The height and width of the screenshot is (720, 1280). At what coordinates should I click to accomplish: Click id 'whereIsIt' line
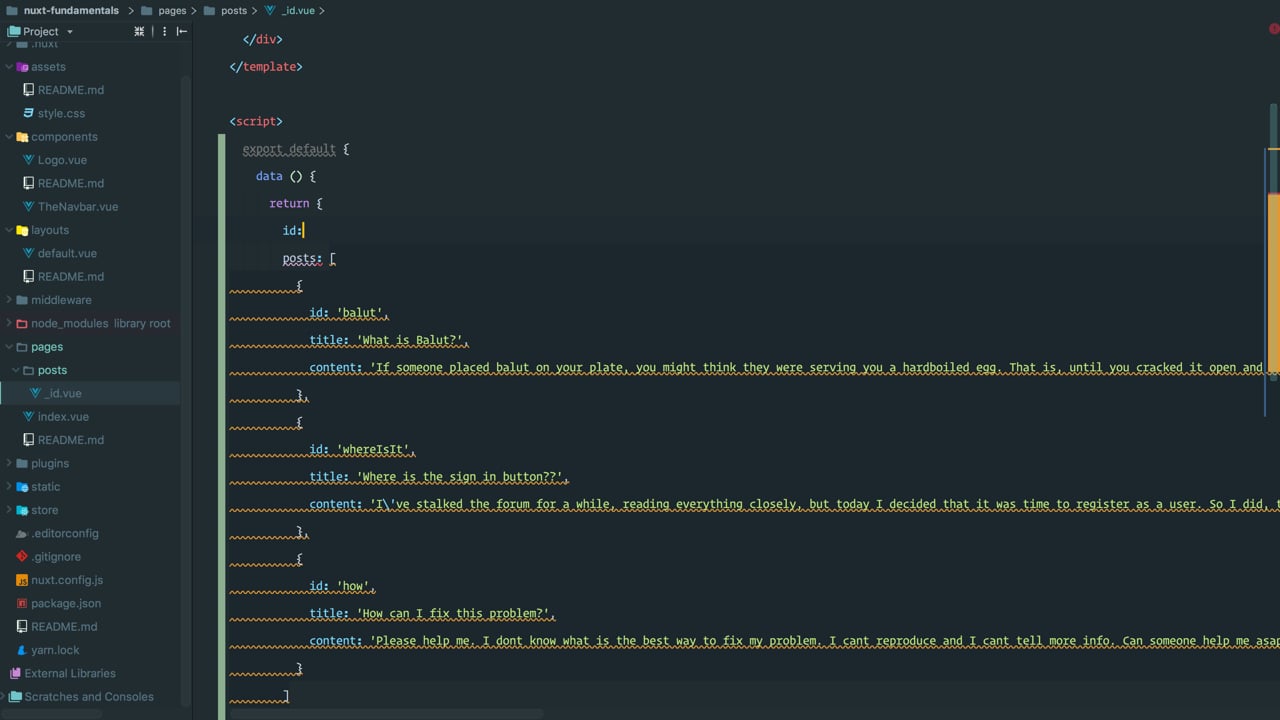click(x=362, y=450)
